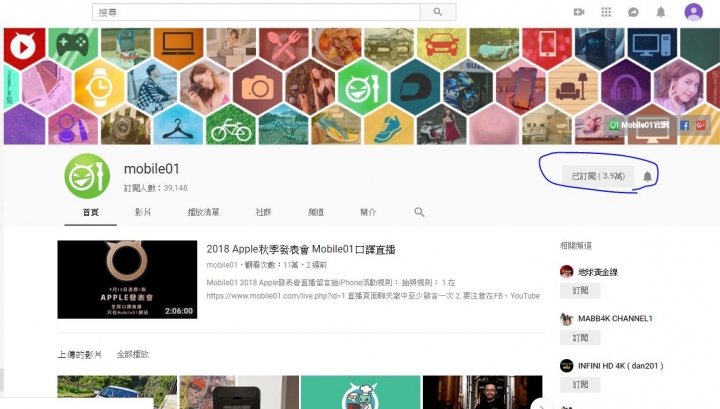Viewport: 720px width, 409px height.
Task: Open the video upload camera icon
Action: 579,12
